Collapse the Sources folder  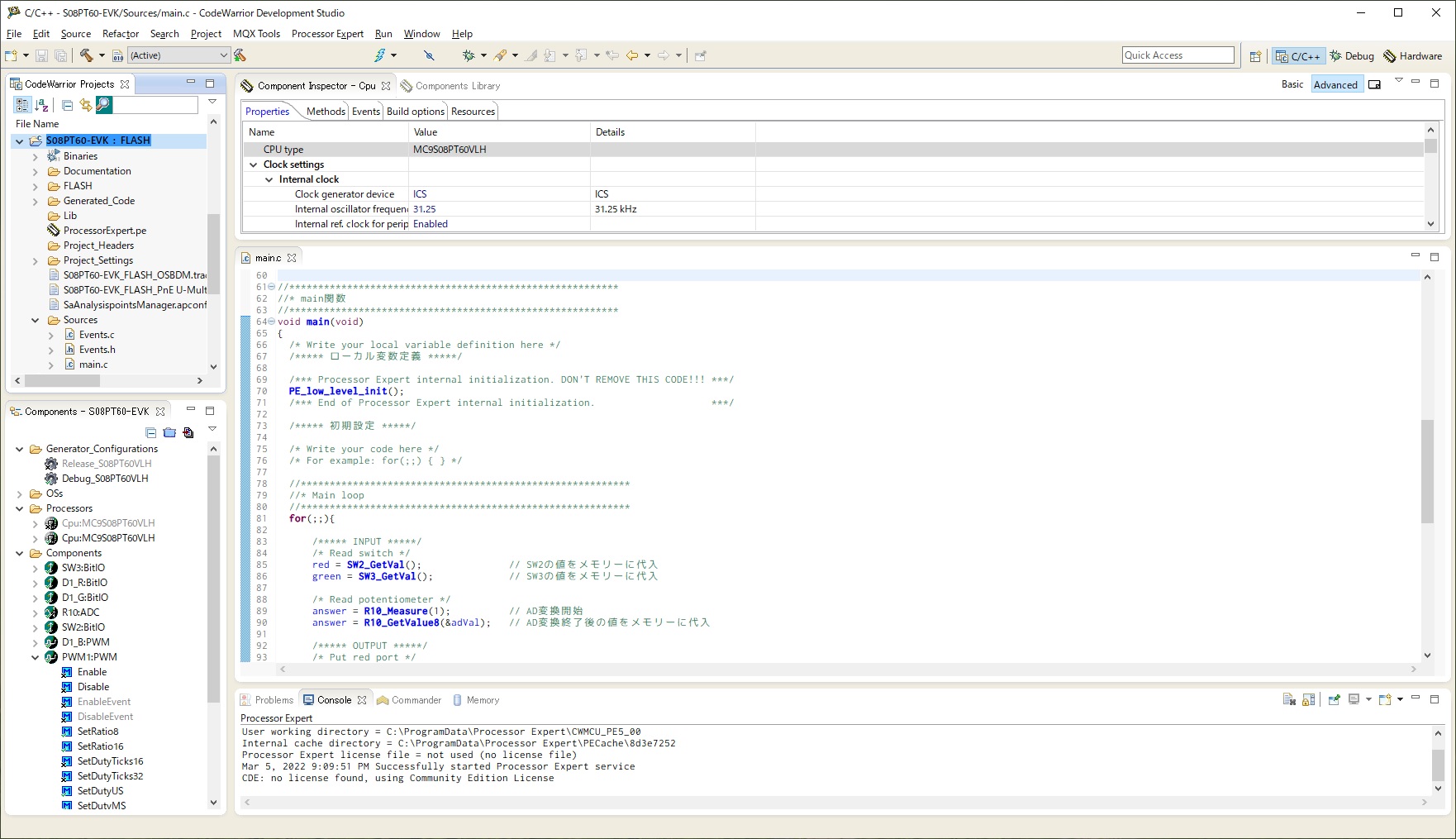click(35, 320)
